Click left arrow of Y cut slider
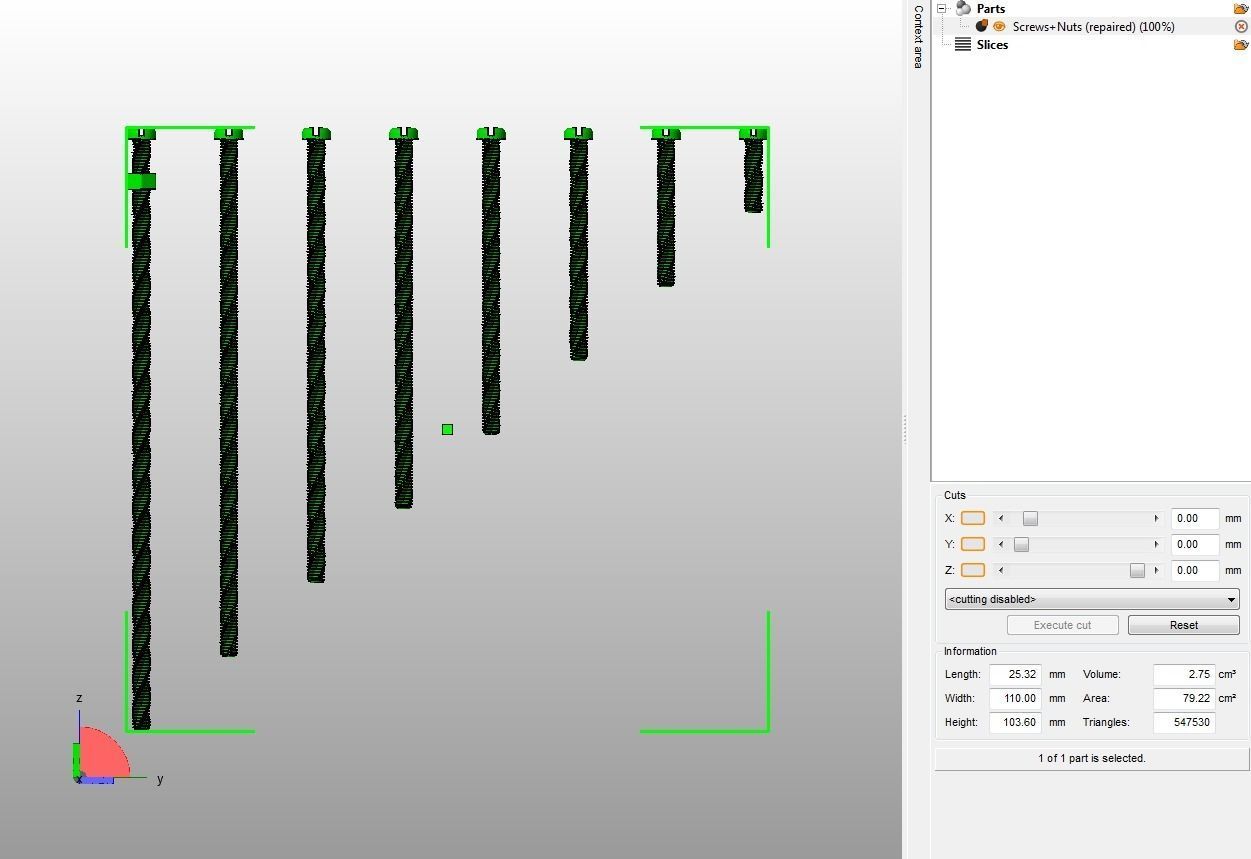This screenshot has height=859, width=1251. pyautogui.click(x=1001, y=544)
